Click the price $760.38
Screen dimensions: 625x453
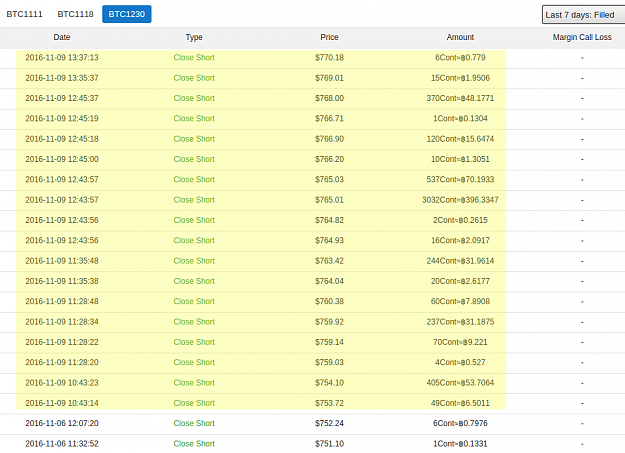pyautogui.click(x=329, y=301)
